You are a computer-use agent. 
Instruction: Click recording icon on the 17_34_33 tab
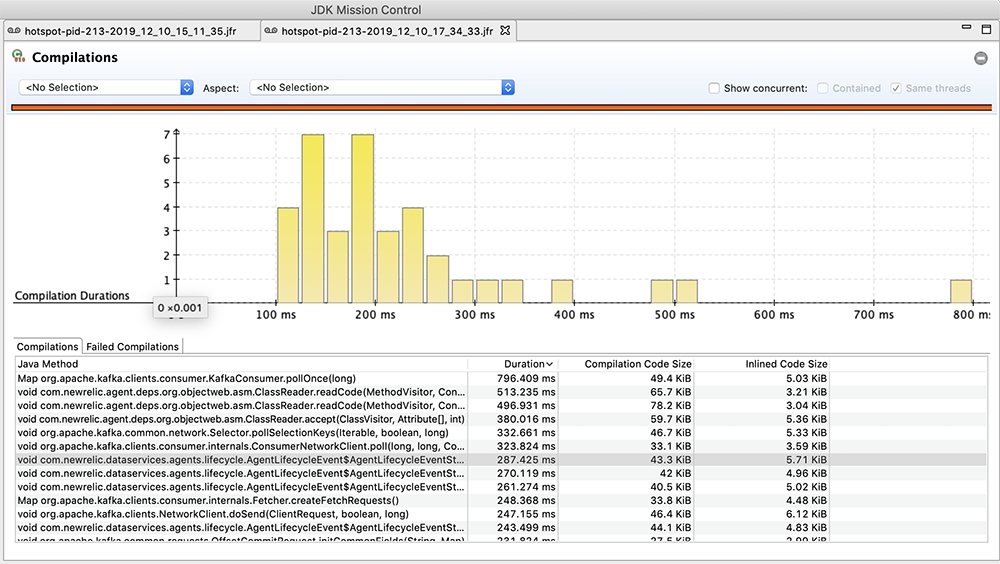(x=271, y=31)
